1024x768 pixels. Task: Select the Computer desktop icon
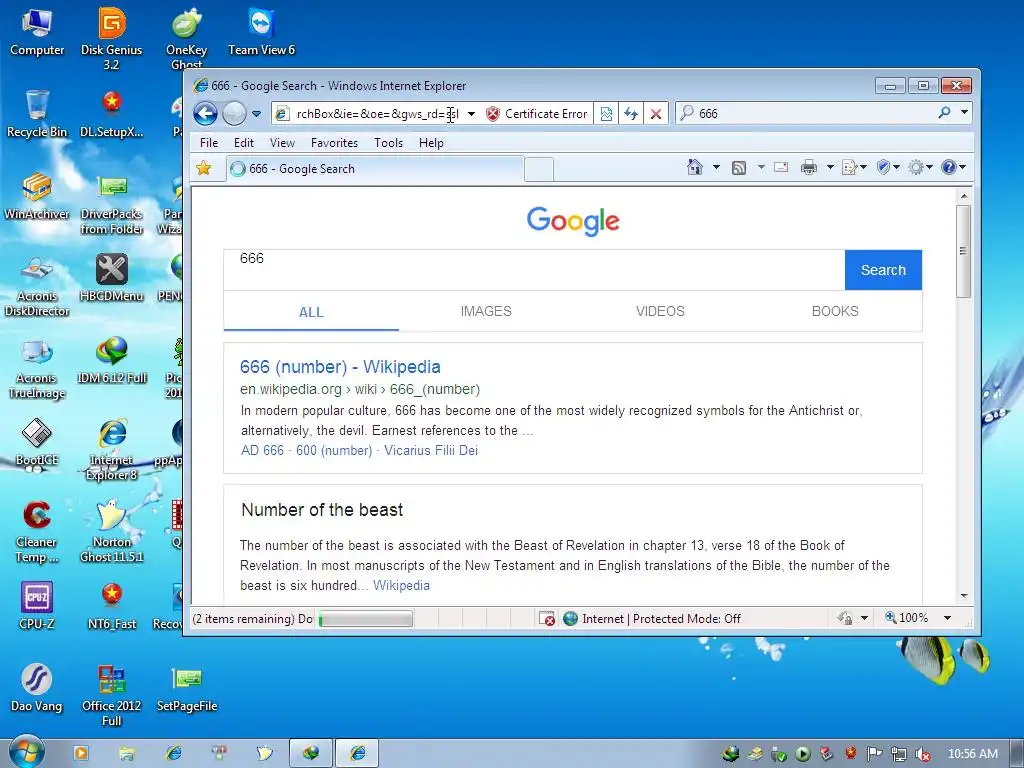37,33
